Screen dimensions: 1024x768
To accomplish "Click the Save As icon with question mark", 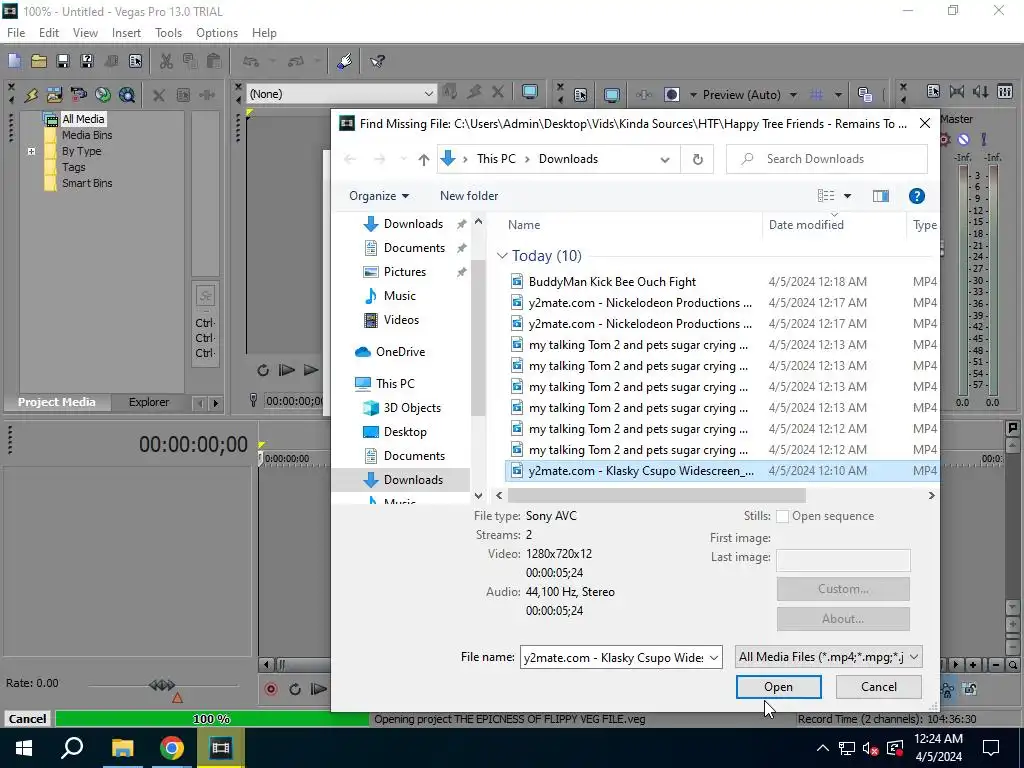I will pos(87,61).
